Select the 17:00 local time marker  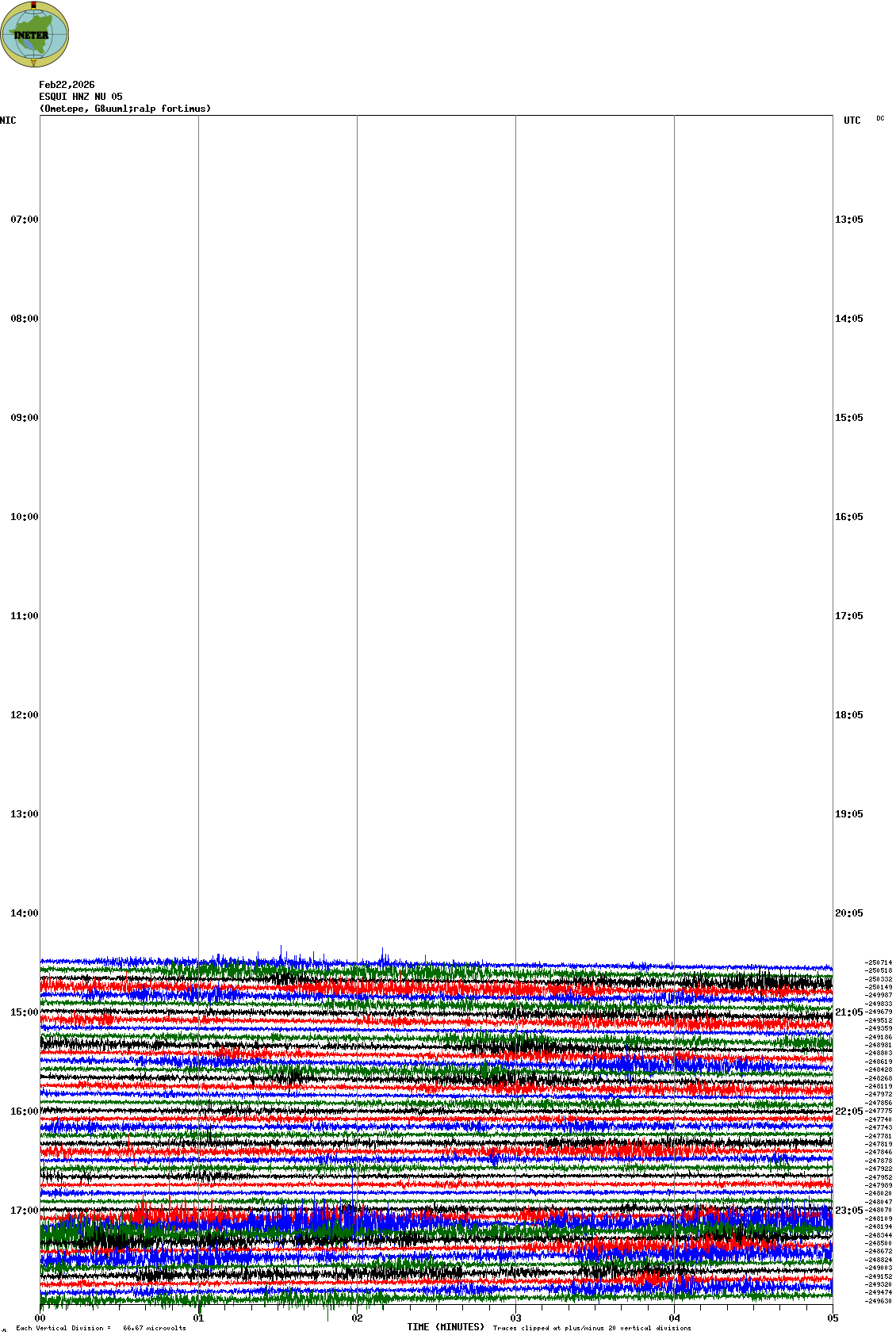click(24, 1211)
